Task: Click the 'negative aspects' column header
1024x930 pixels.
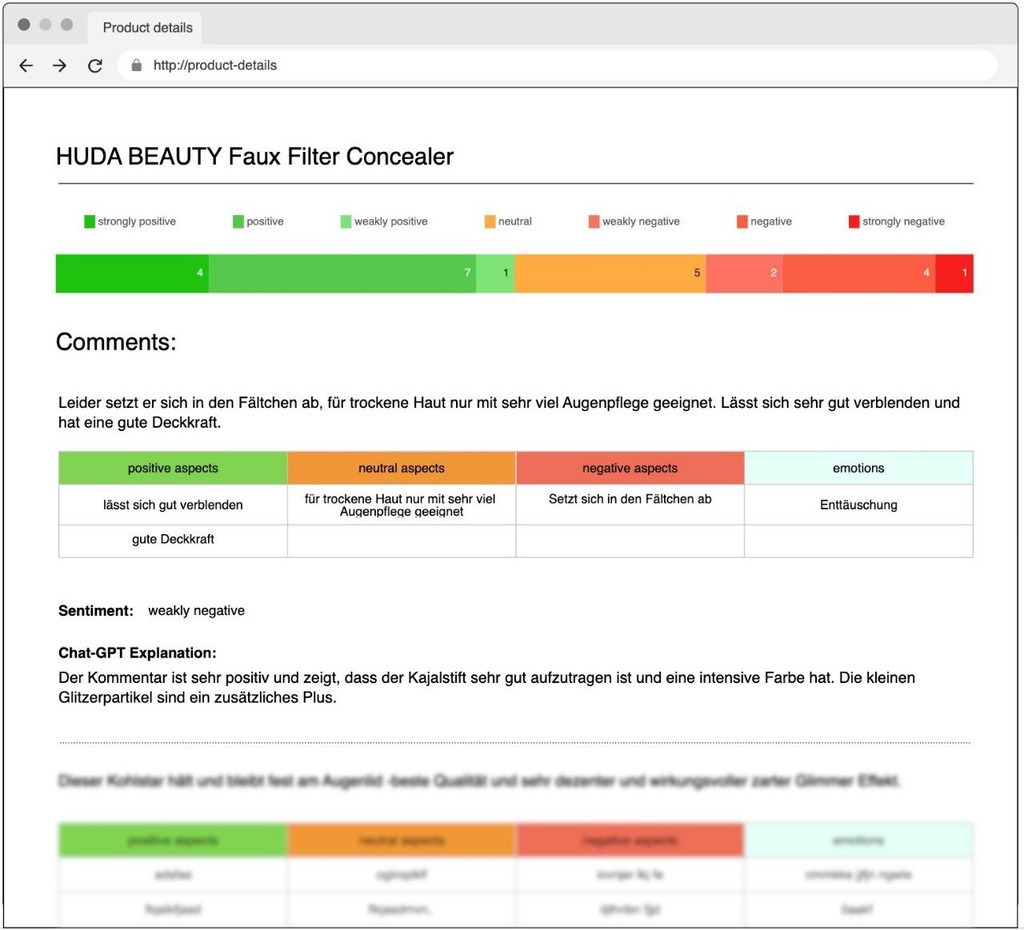Action: (x=630, y=468)
